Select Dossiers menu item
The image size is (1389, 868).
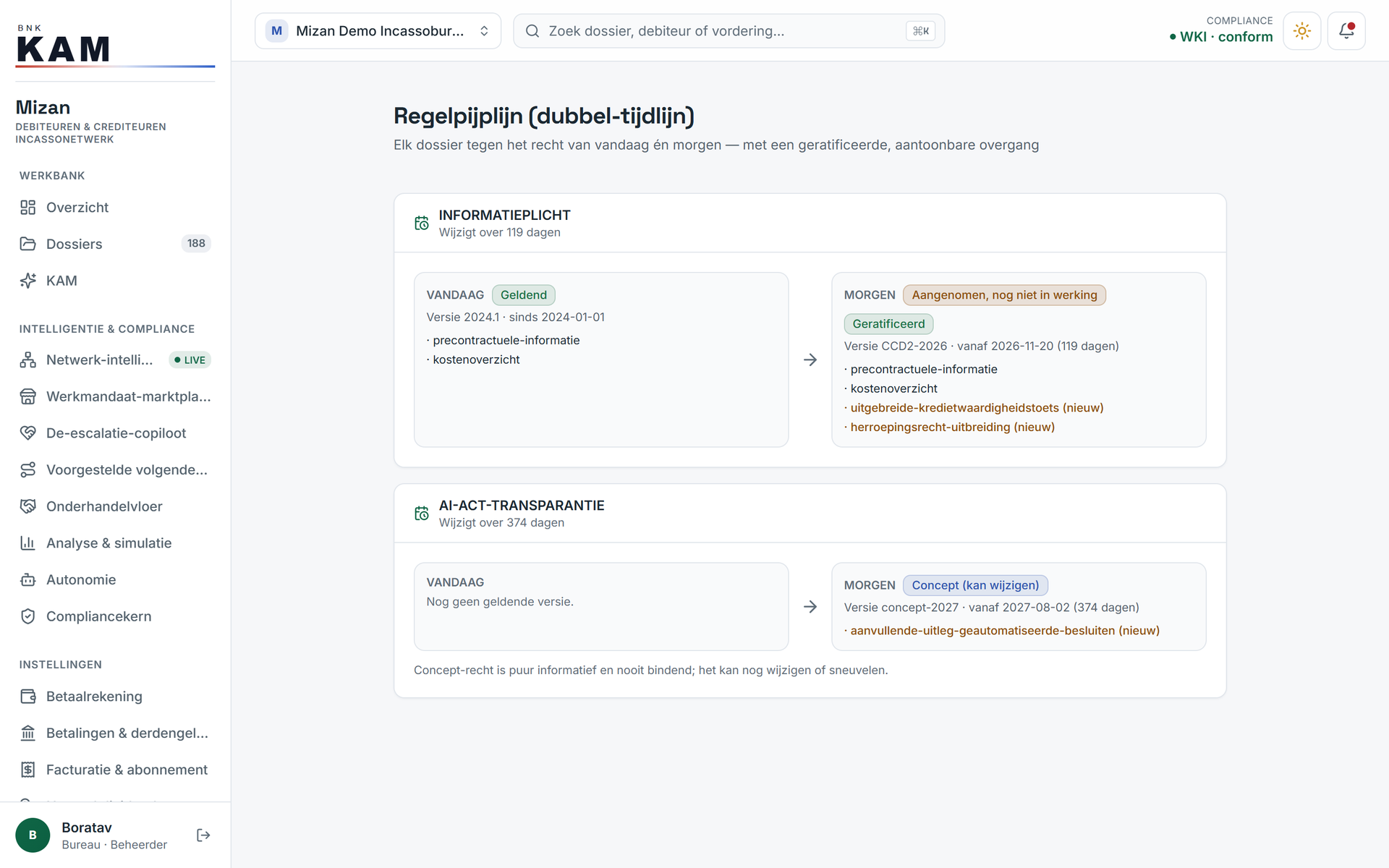pyautogui.click(x=115, y=244)
